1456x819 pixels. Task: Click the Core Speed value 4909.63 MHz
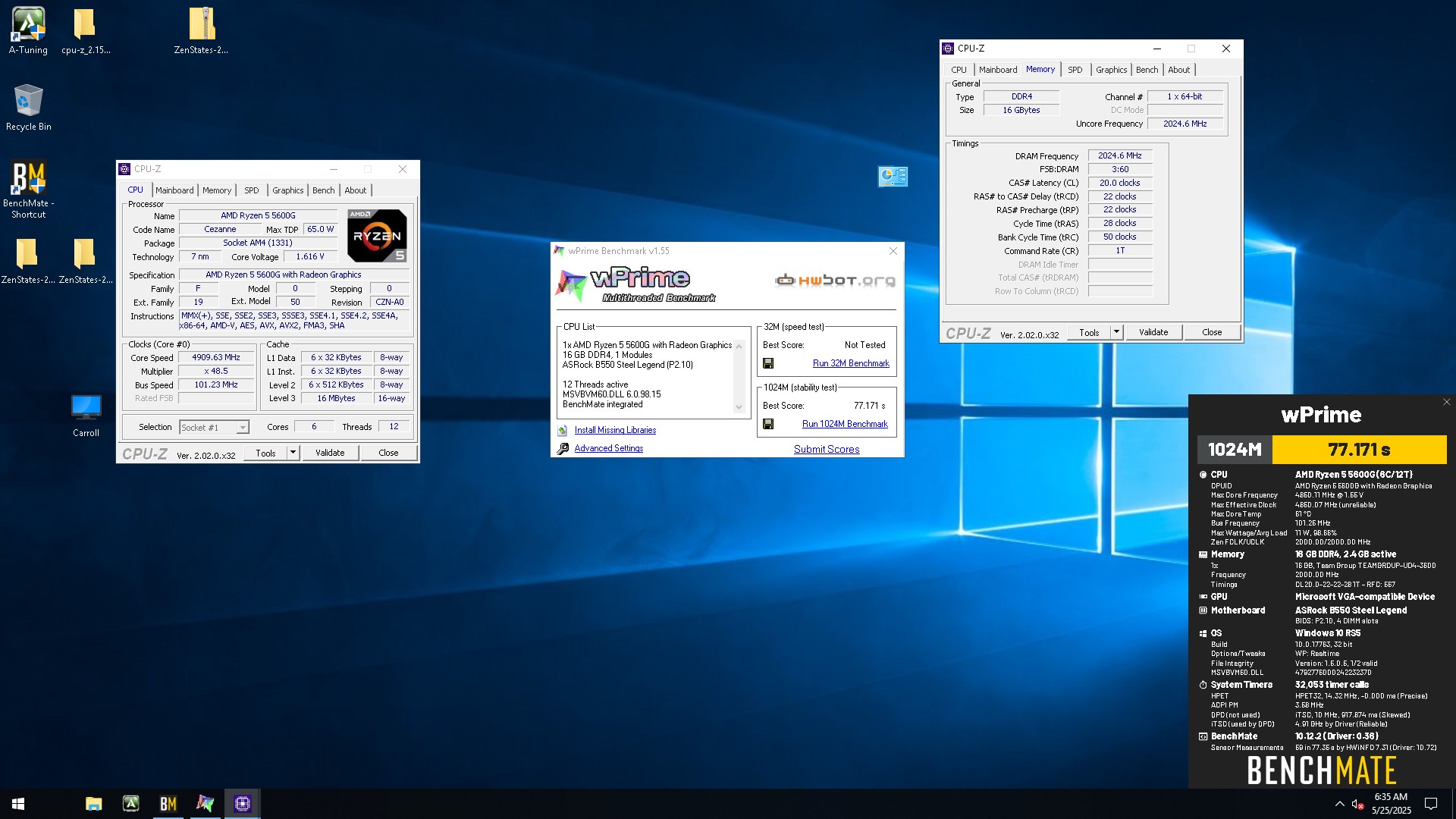216,358
